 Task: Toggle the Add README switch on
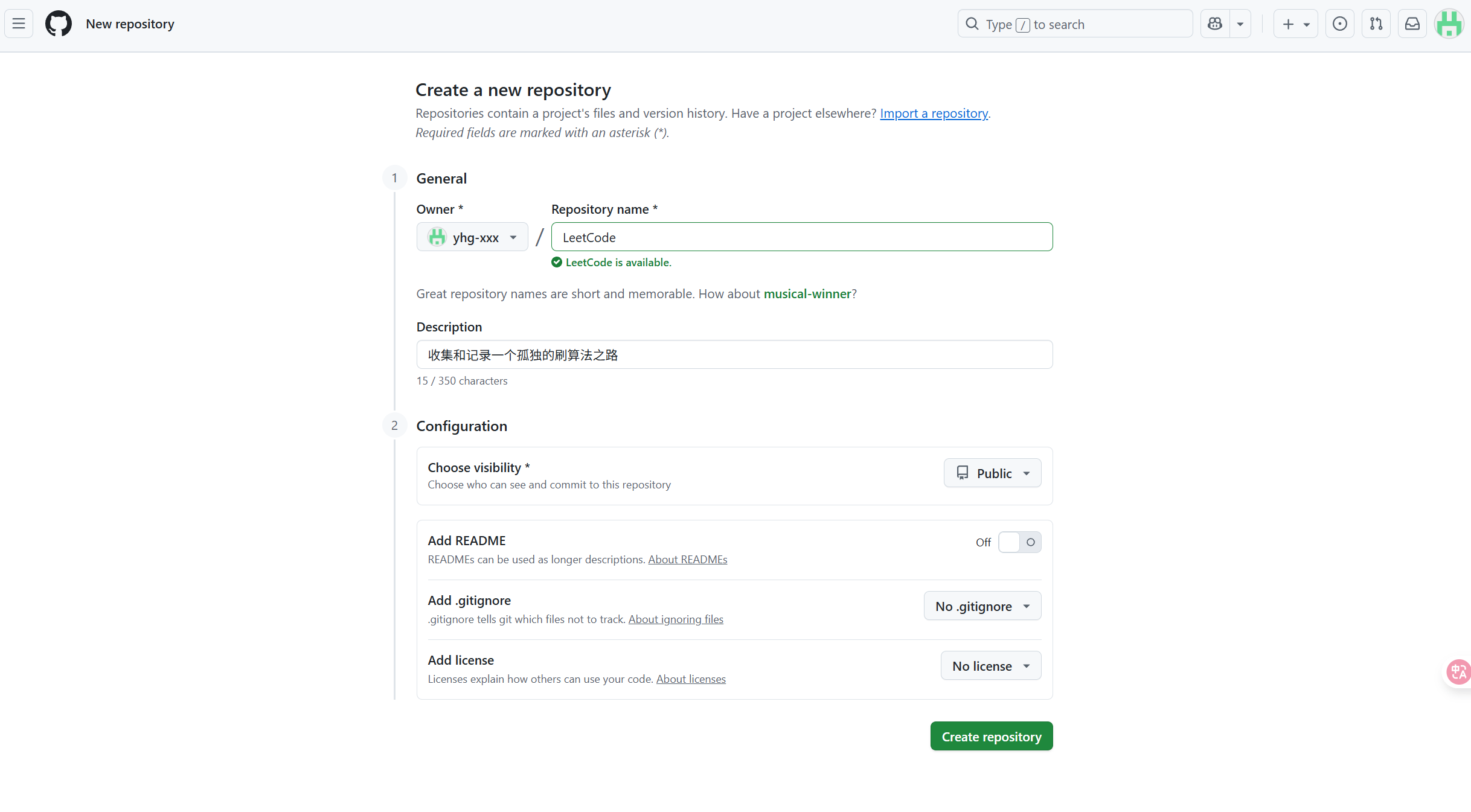tap(1019, 542)
